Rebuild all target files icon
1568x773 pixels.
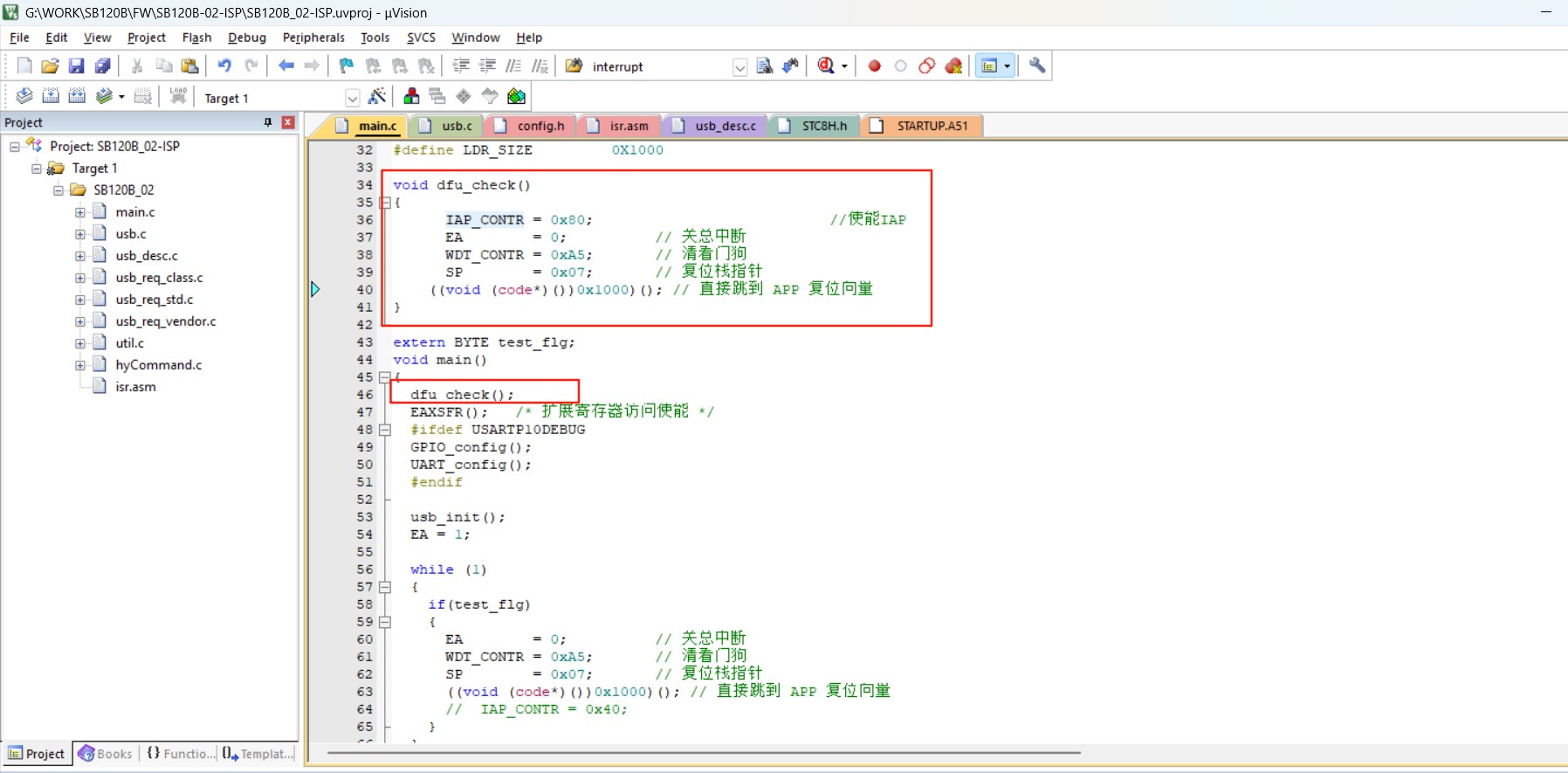(77, 96)
